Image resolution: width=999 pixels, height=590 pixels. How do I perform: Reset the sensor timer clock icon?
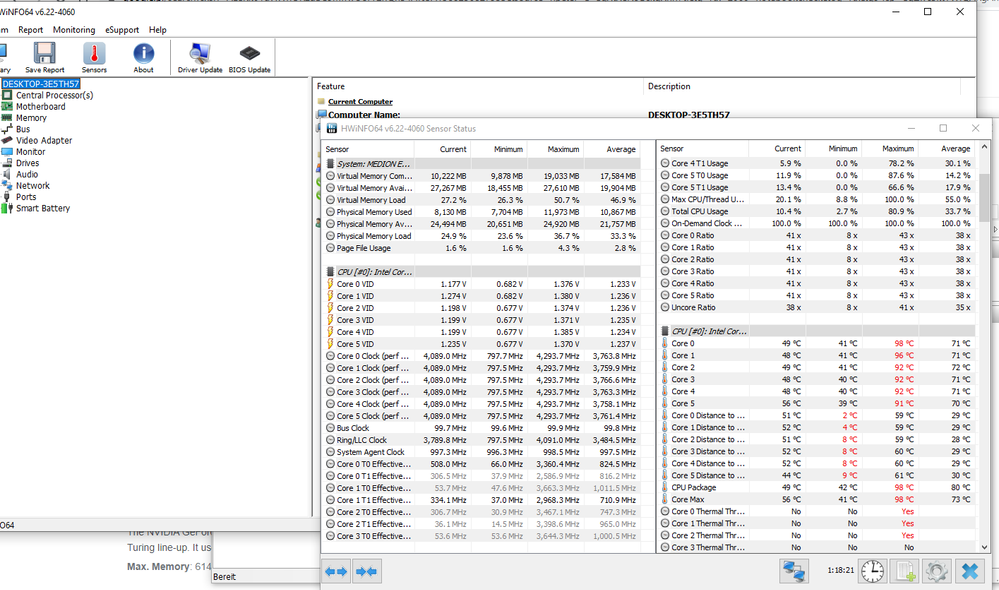click(x=873, y=571)
